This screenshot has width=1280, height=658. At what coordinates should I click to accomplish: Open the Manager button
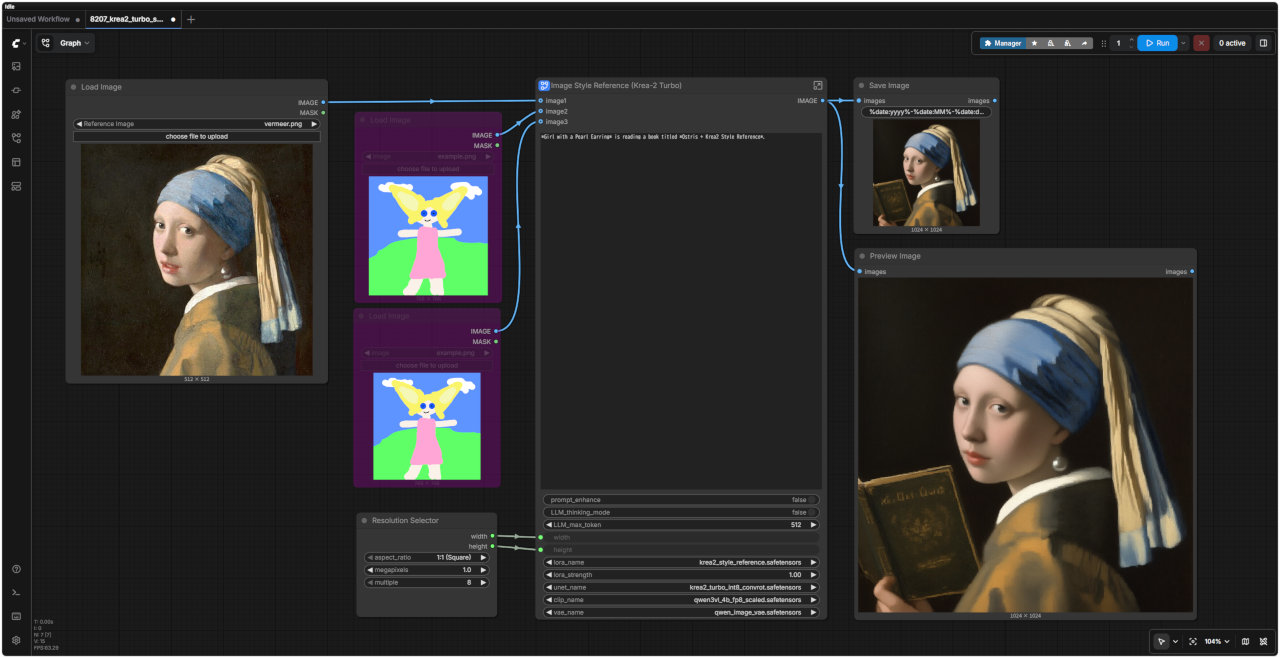pos(1002,43)
